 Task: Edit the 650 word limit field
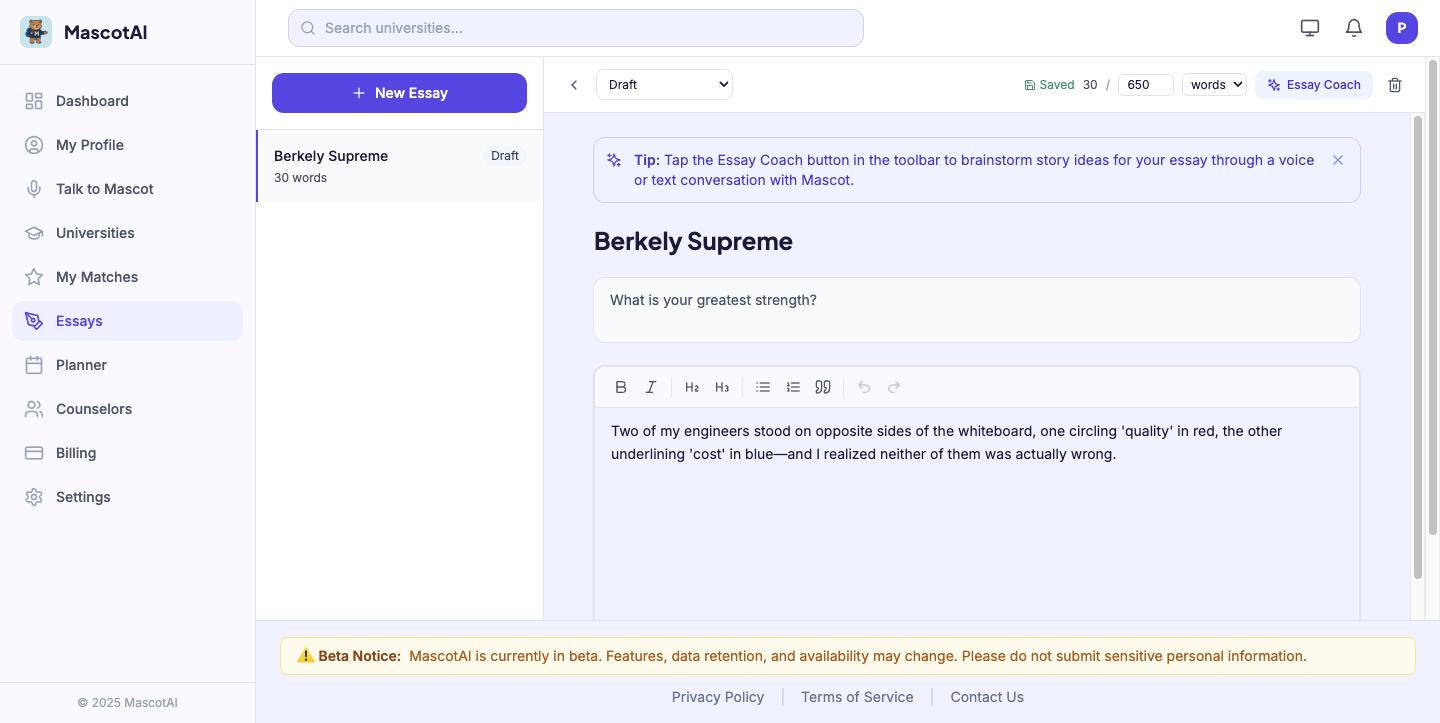tap(1145, 85)
